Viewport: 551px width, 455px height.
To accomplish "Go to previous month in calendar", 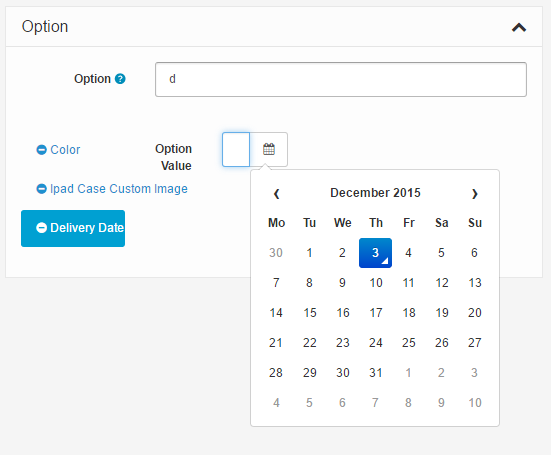I will pyautogui.click(x=277, y=194).
